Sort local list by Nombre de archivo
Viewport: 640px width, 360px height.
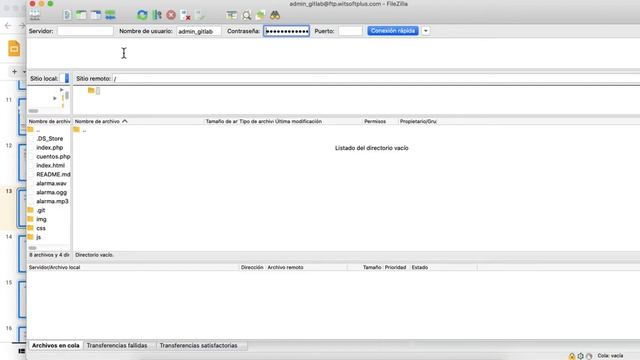coord(49,121)
